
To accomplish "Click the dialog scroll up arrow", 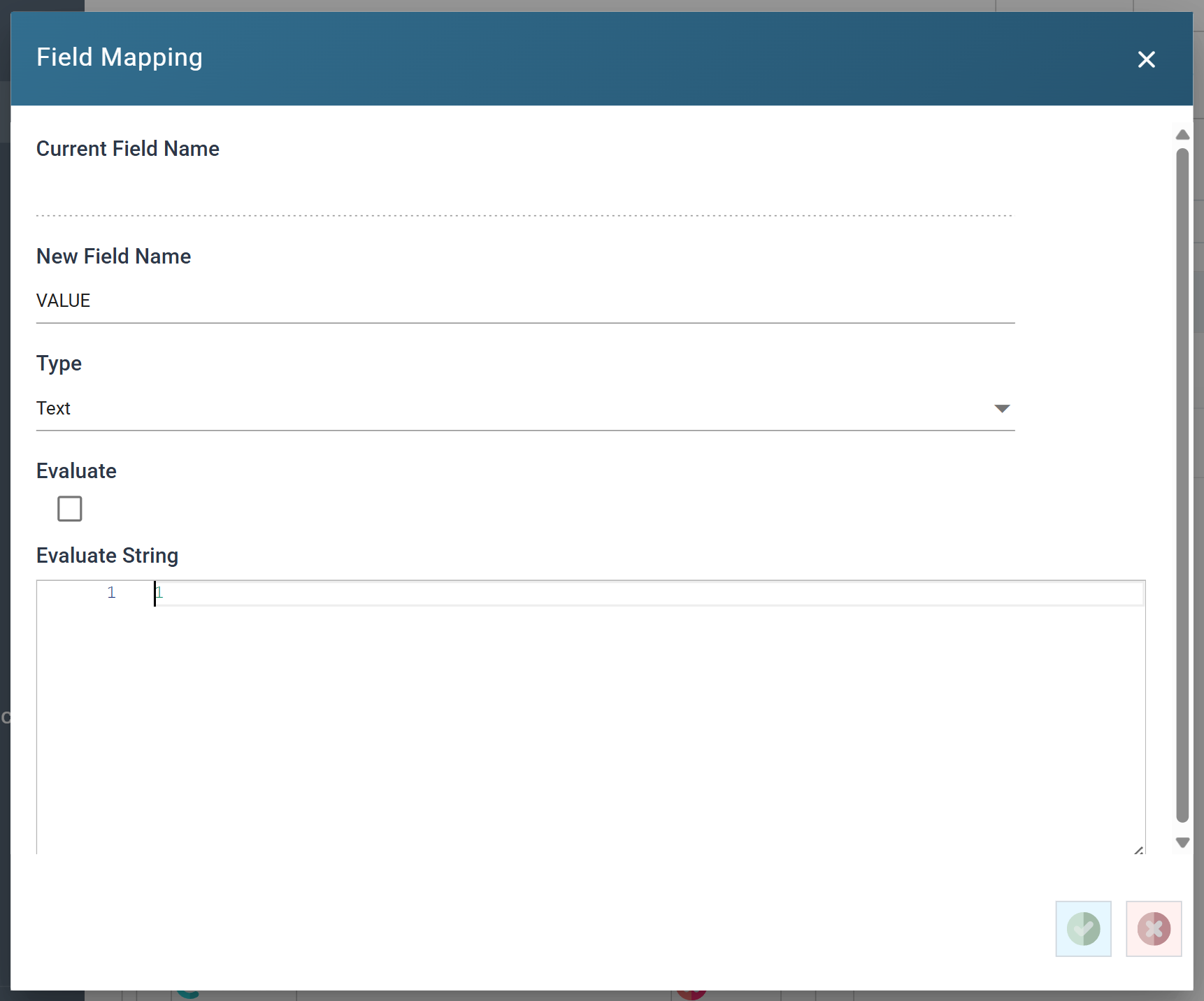I will (x=1182, y=135).
